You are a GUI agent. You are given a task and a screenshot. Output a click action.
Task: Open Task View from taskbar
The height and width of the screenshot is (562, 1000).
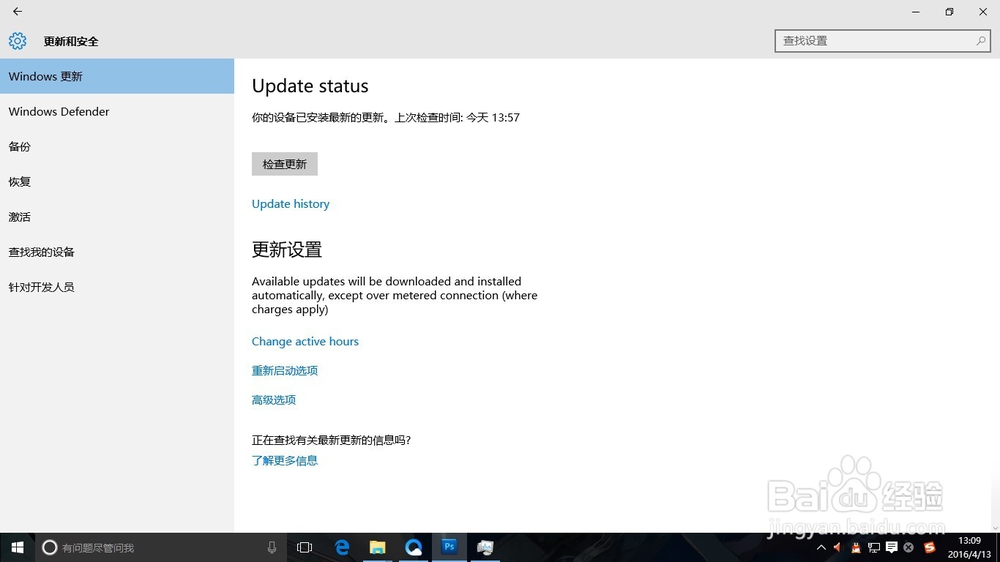[x=305, y=547]
